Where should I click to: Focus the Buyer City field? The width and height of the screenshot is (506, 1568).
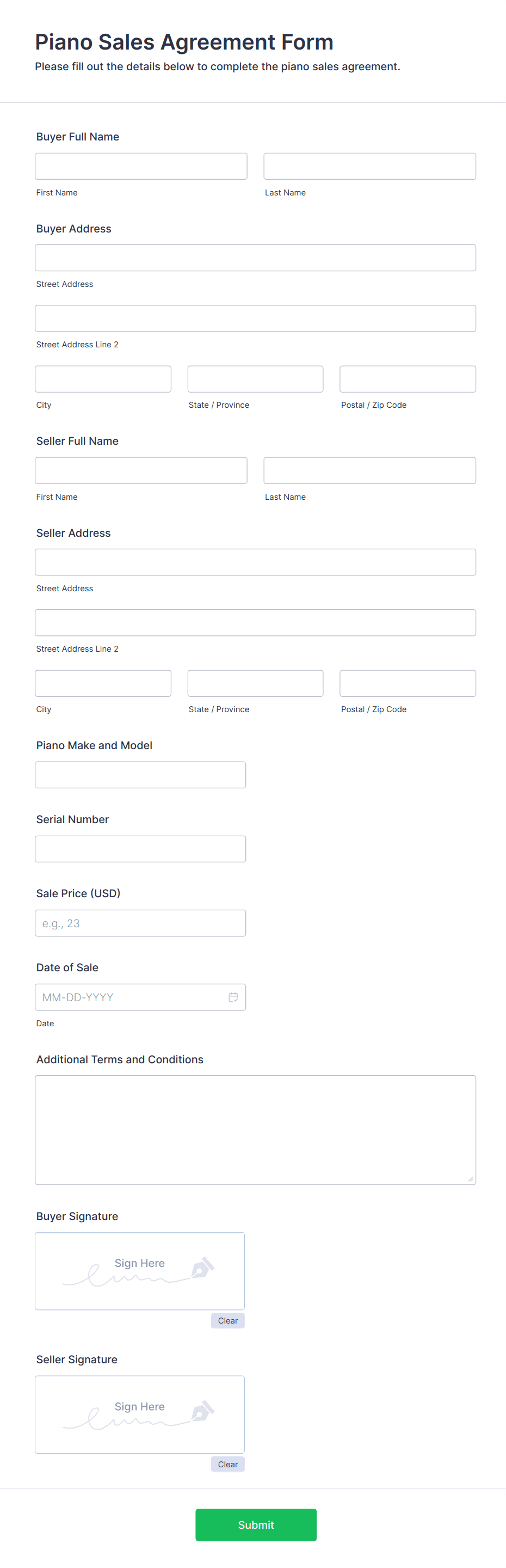[x=103, y=378]
